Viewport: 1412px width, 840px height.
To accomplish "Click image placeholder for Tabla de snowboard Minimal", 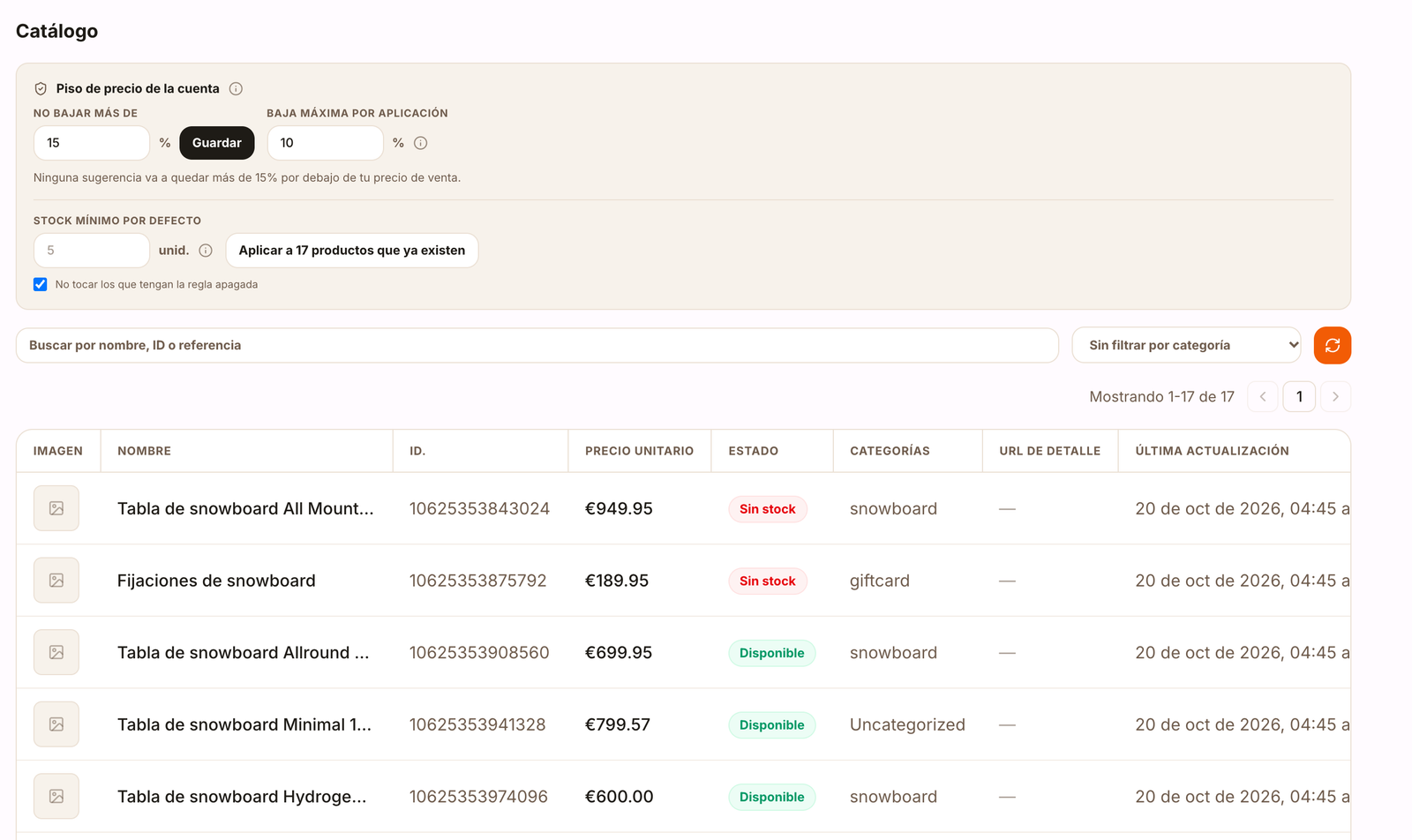I will click(56, 724).
